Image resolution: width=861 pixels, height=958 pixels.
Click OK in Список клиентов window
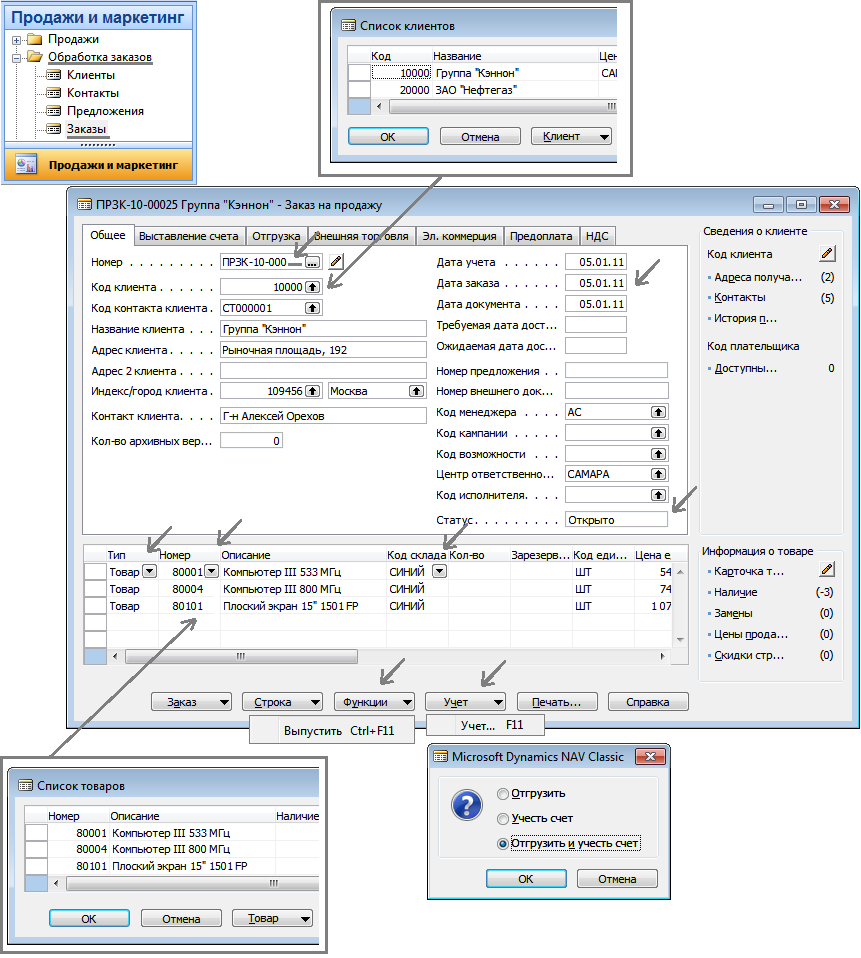388,136
